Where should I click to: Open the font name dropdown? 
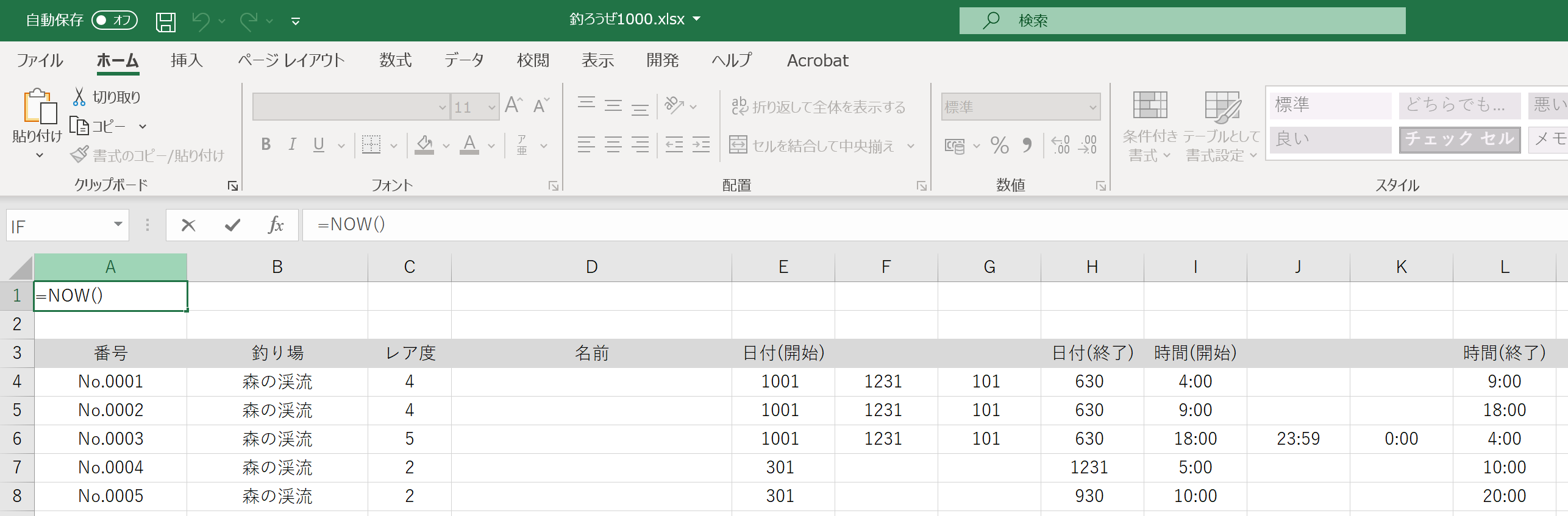point(443,107)
